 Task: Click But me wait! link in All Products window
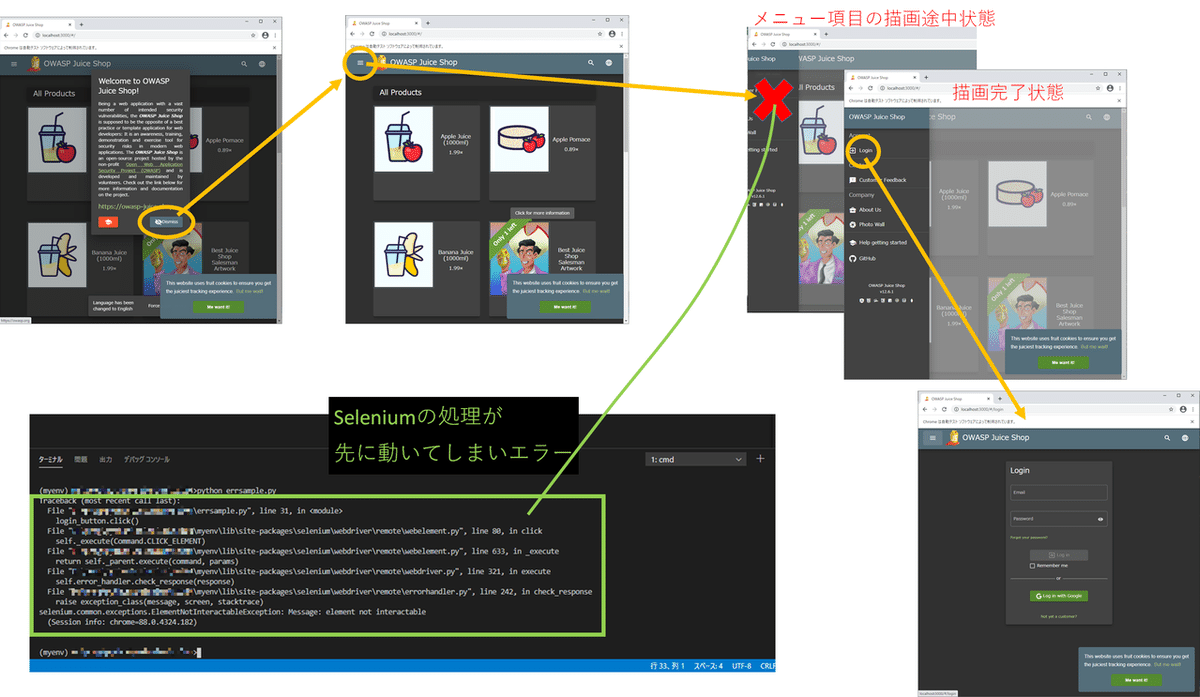pos(598,289)
